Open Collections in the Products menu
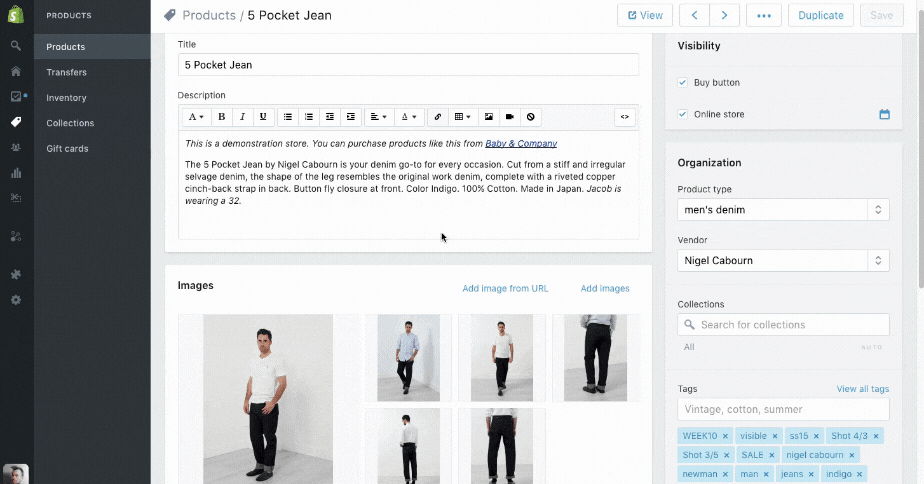This screenshot has height=484, width=924. coord(70,123)
